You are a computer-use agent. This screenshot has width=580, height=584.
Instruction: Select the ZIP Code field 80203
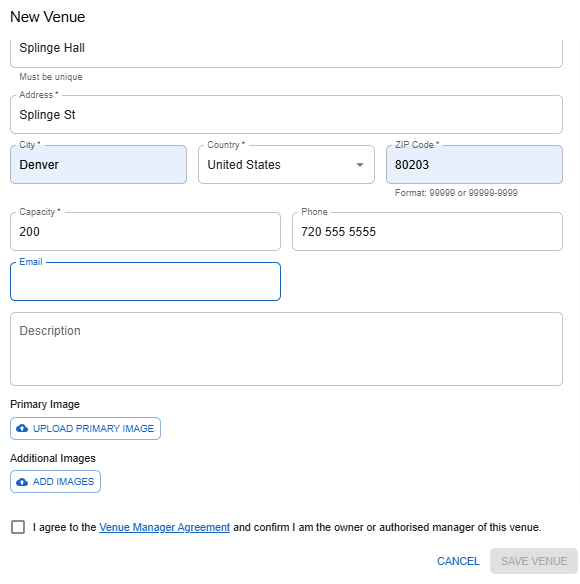pos(474,164)
